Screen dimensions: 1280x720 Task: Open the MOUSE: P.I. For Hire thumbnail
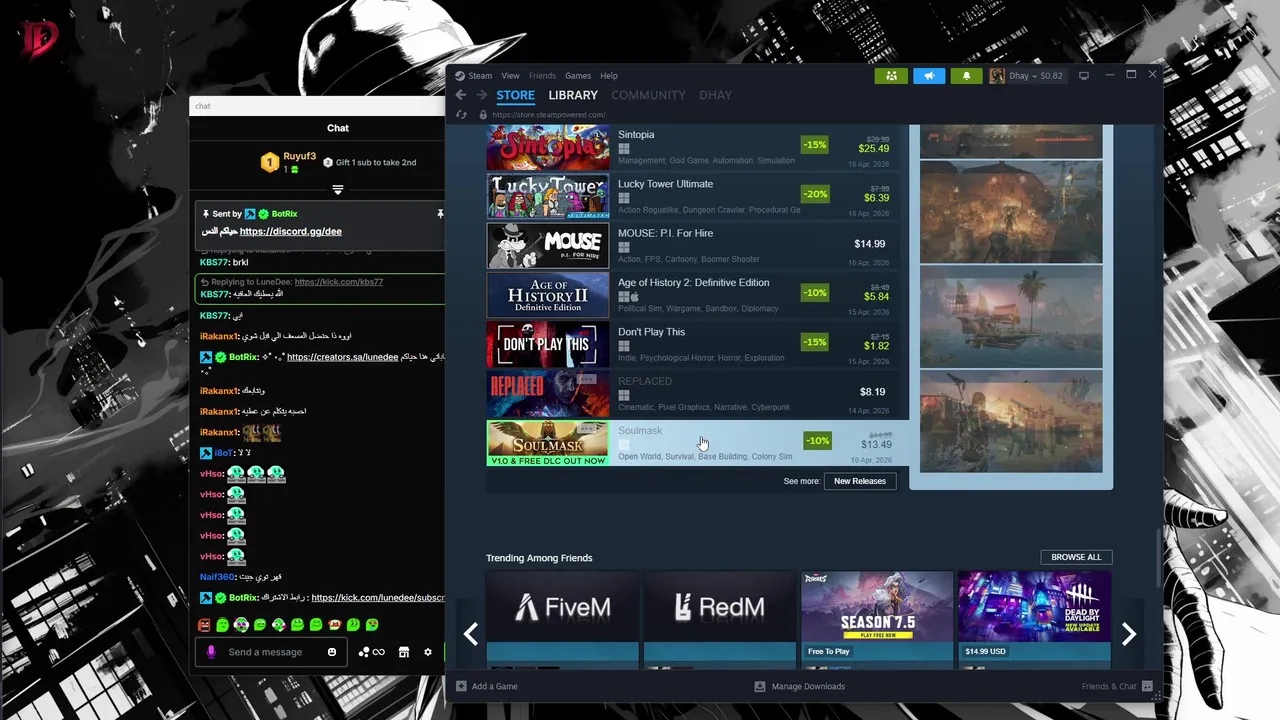click(547, 245)
